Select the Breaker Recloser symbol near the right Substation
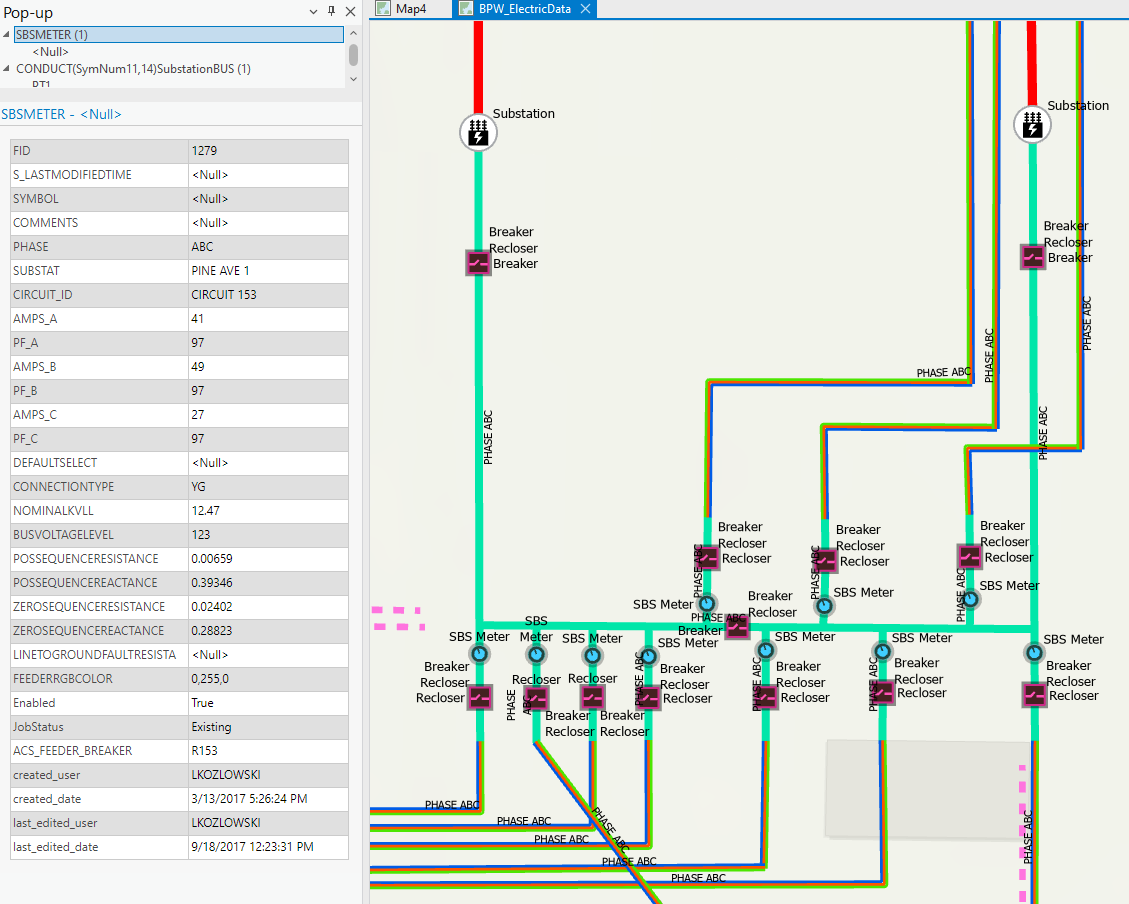This screenshot has width=1129, height=904. click(x=1031, y=256)
